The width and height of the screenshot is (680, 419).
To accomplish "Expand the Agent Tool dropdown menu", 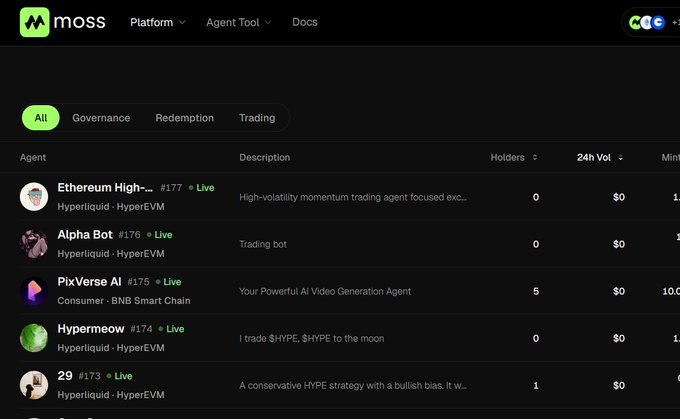I will click(x=239, y=22).
